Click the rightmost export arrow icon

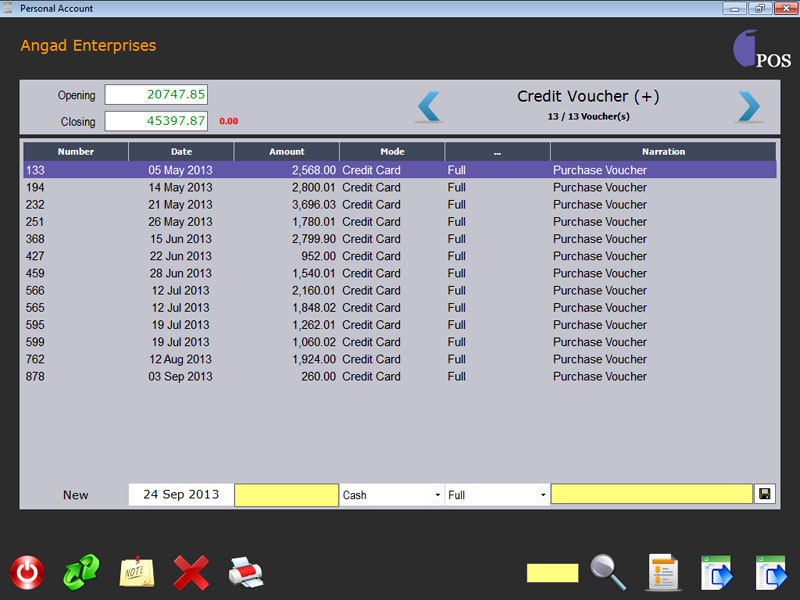771,573
